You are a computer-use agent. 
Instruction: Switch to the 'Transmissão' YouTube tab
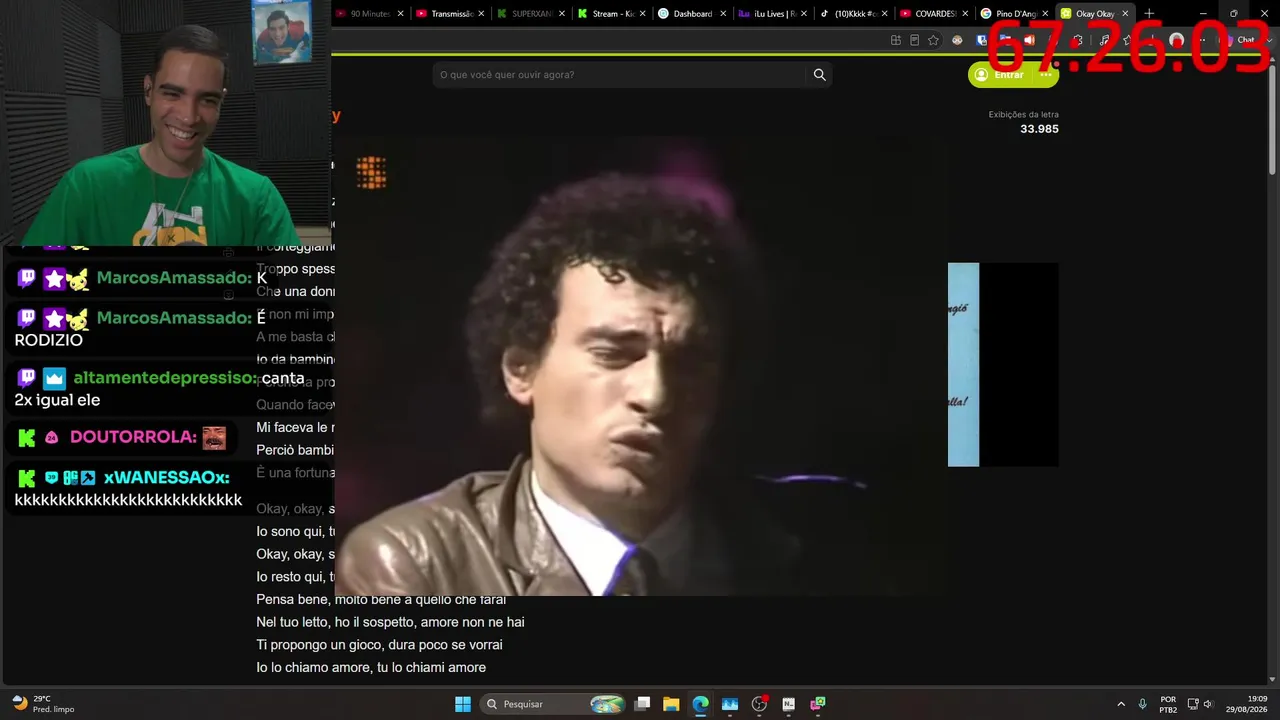tap(450, 14)
